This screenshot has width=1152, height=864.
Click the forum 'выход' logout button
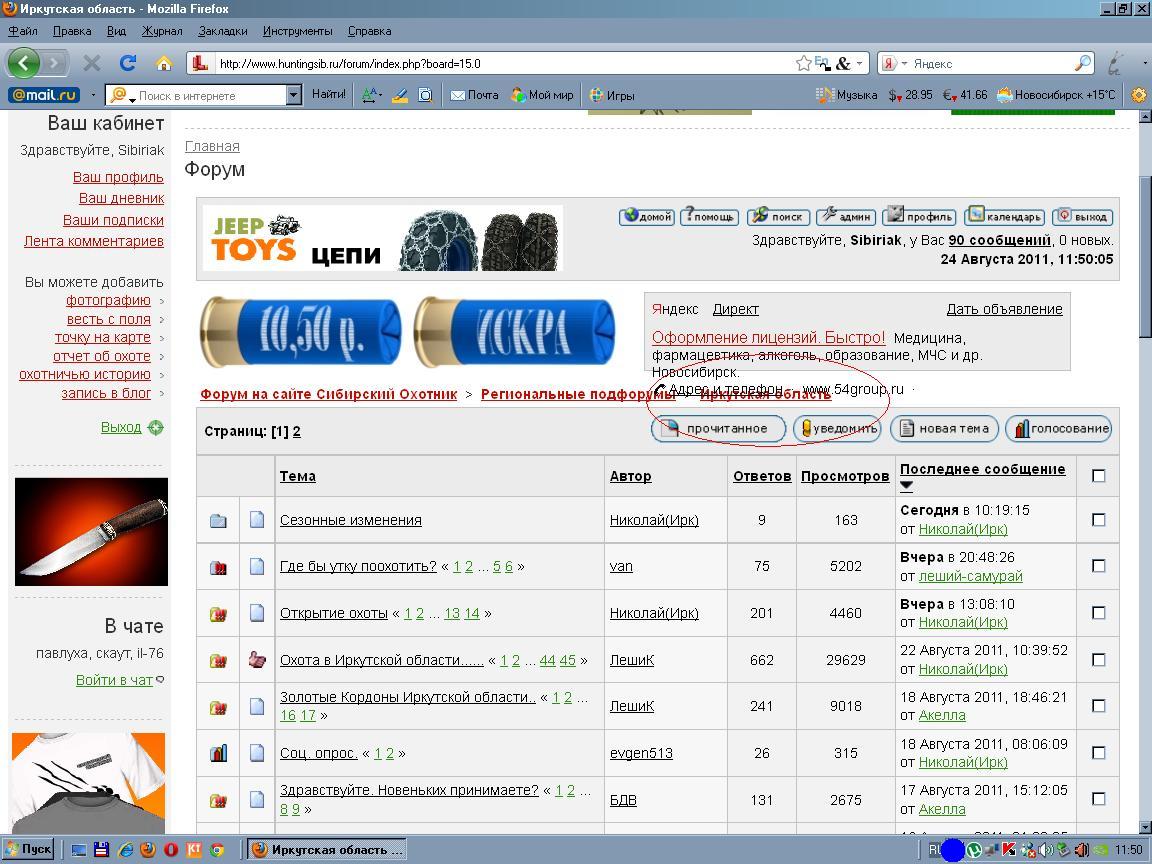(1082, 216)
